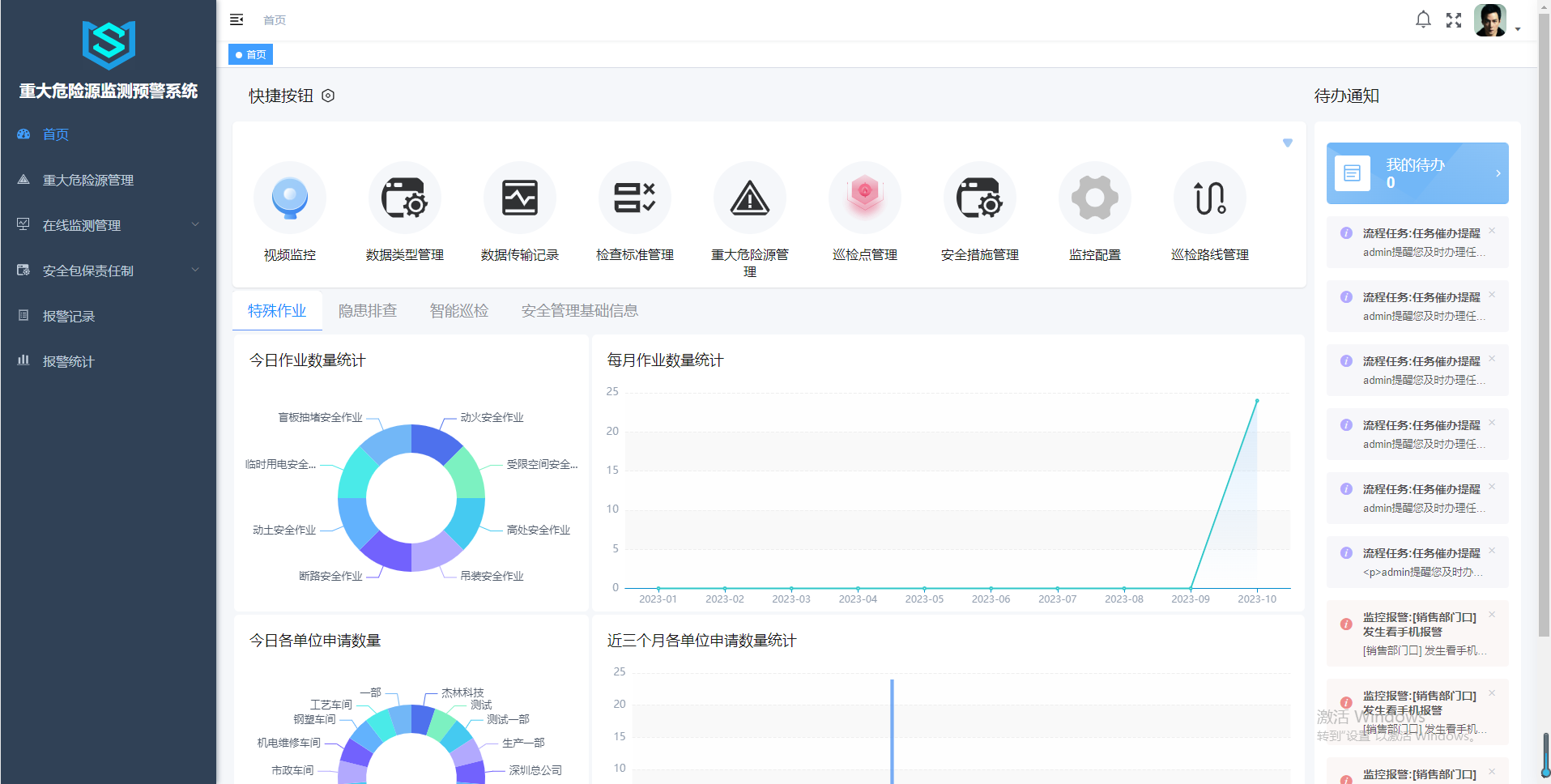Click the 动火安全作业 donut segment label
This screenshot has height=784, width=1551.
492,418
